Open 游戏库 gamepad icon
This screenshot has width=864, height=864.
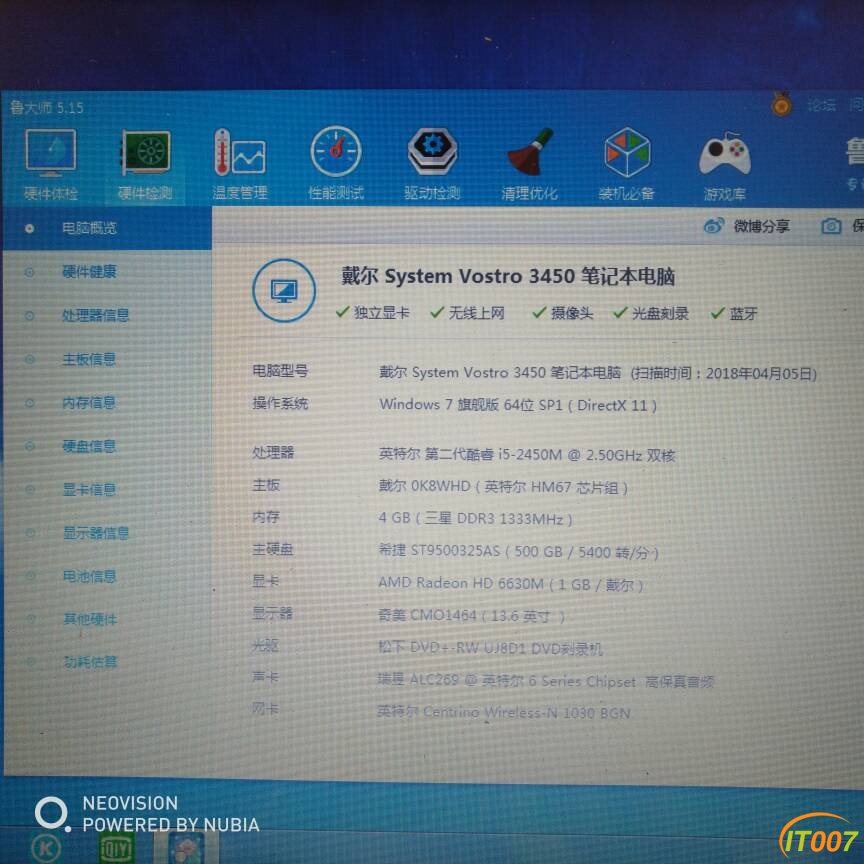[x=724, y=153]
